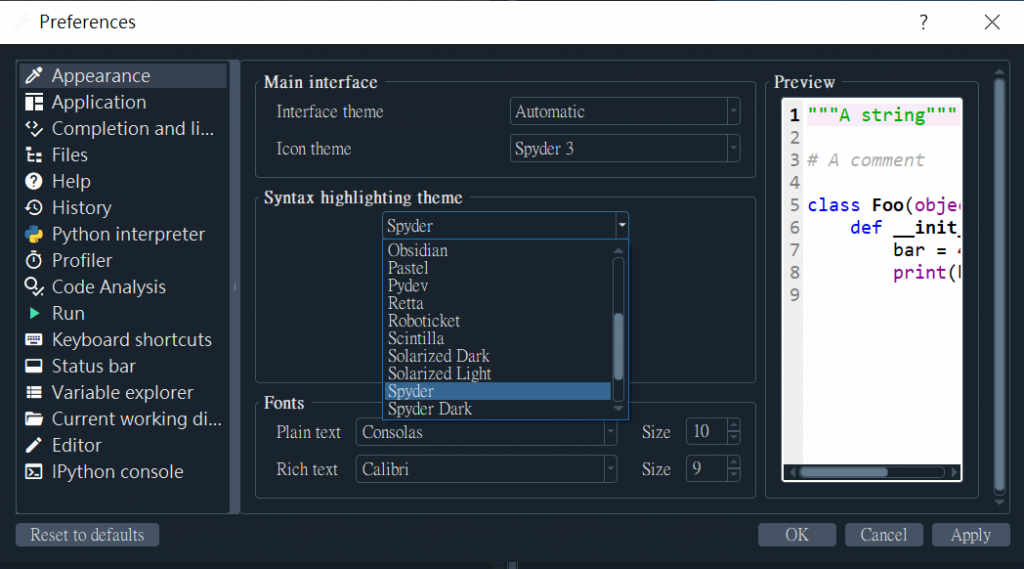Click the Variable explorer table icon
Screen dimensions: 1024x569
tap(34, 392)
